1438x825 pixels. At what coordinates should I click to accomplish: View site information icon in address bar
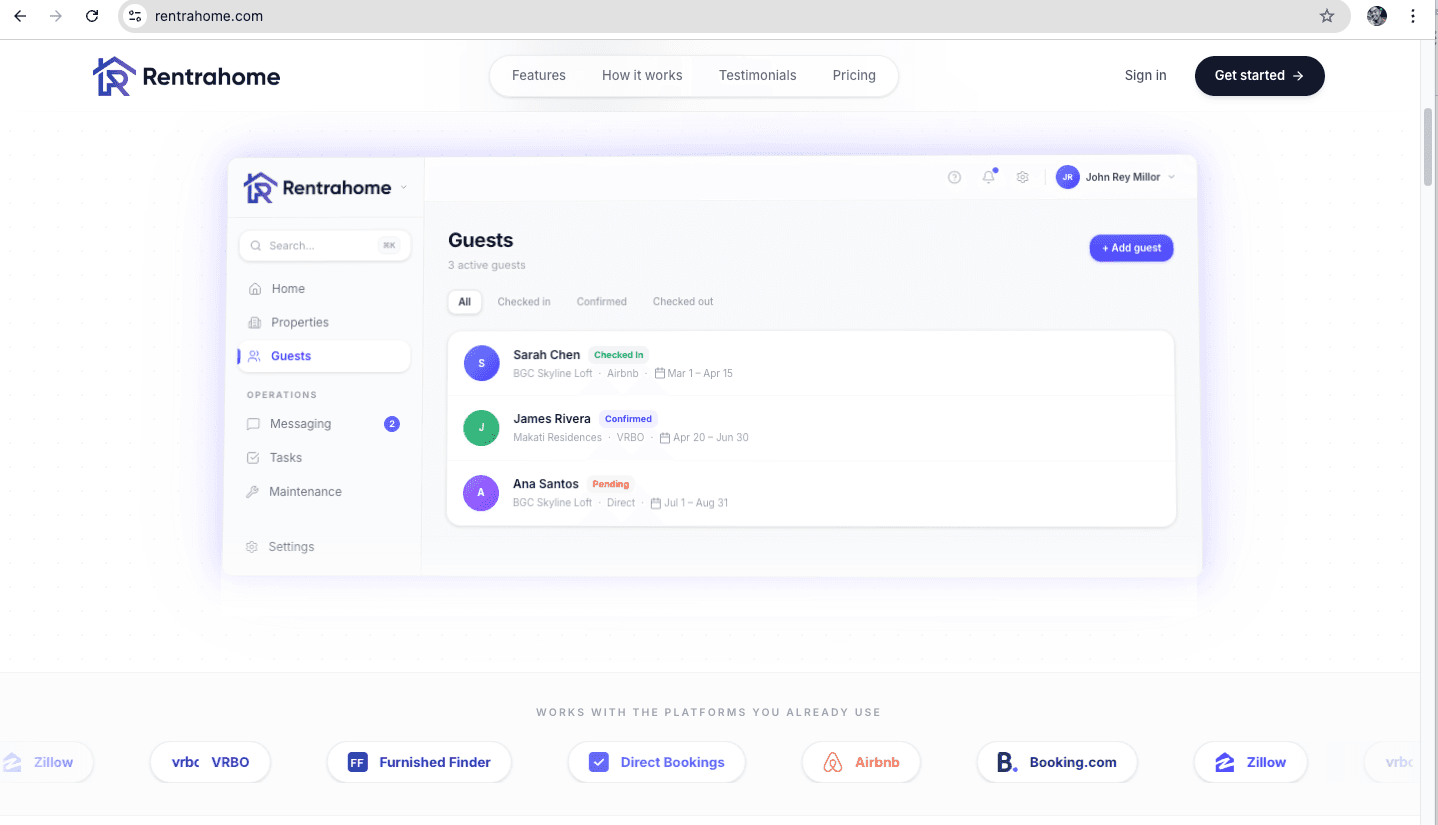coord(136,16)
